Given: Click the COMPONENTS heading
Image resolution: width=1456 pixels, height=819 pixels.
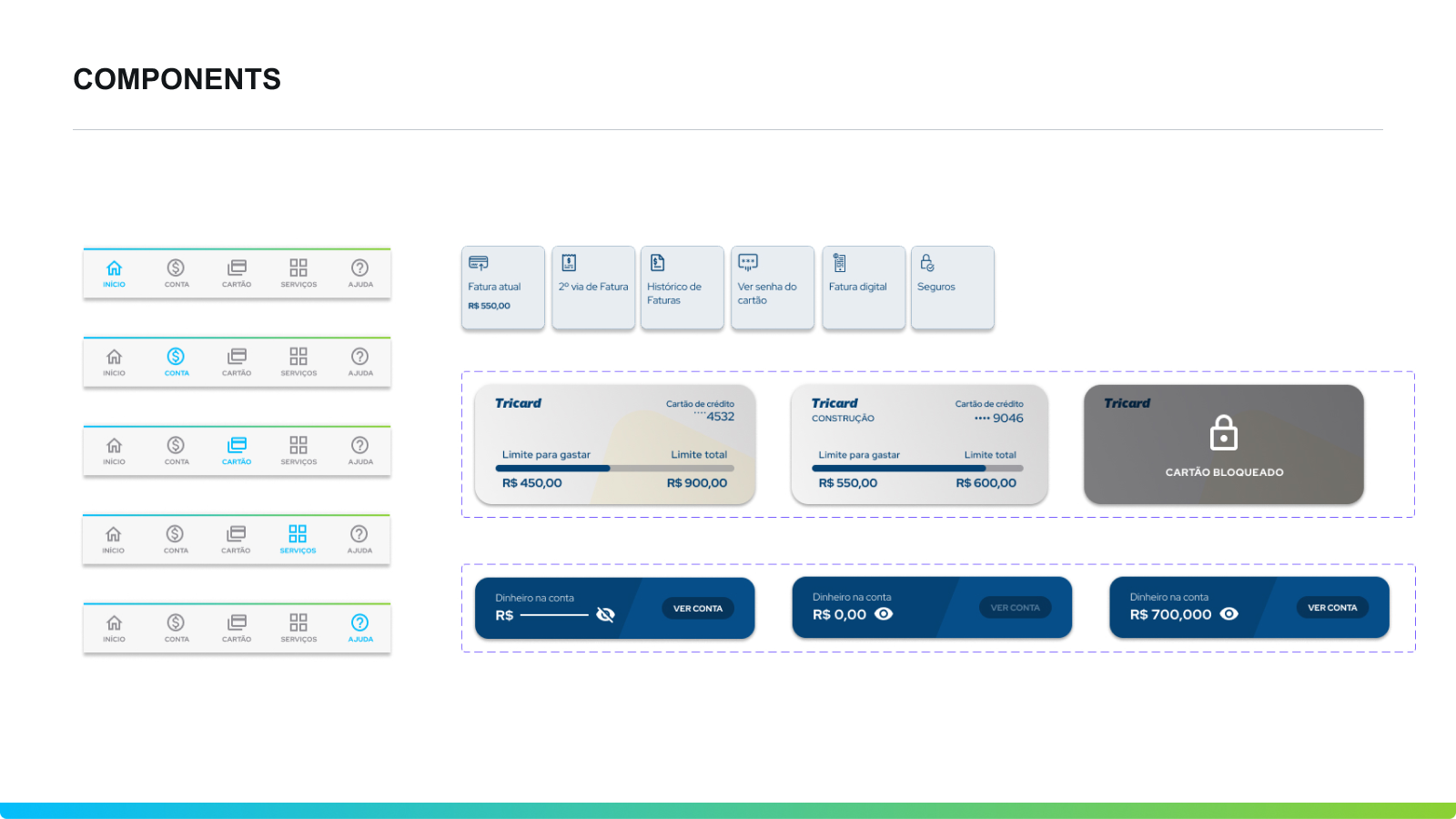Looking at the screenshot, I should (177, 79).
